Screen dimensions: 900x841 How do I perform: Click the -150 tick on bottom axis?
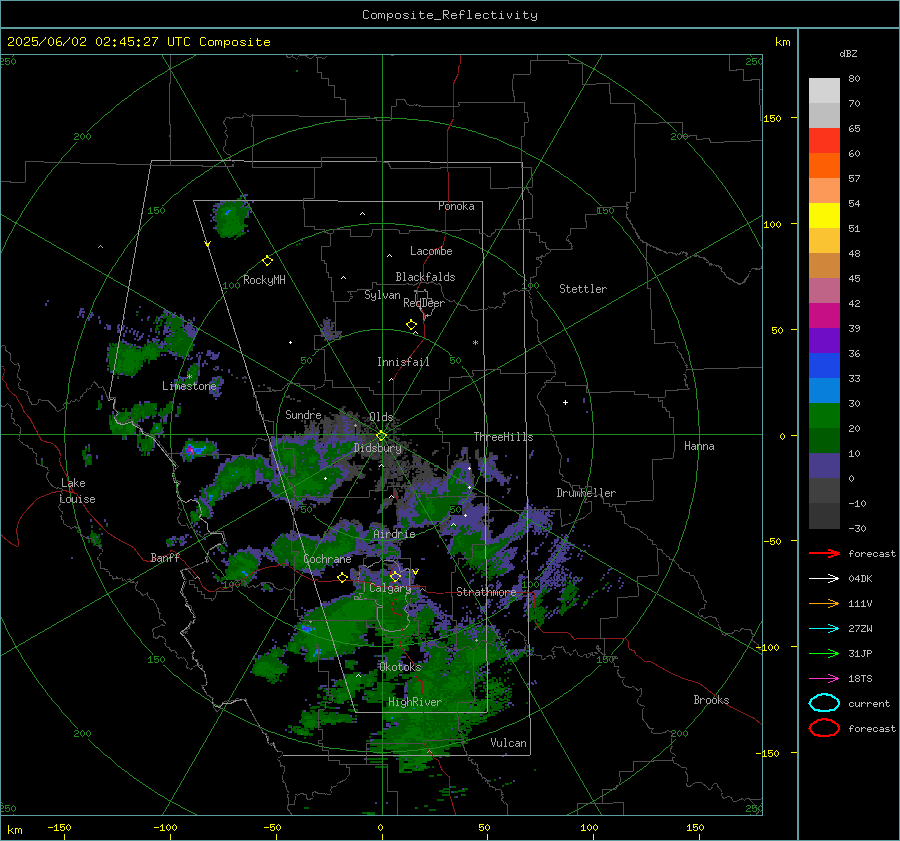click(59, 827)
